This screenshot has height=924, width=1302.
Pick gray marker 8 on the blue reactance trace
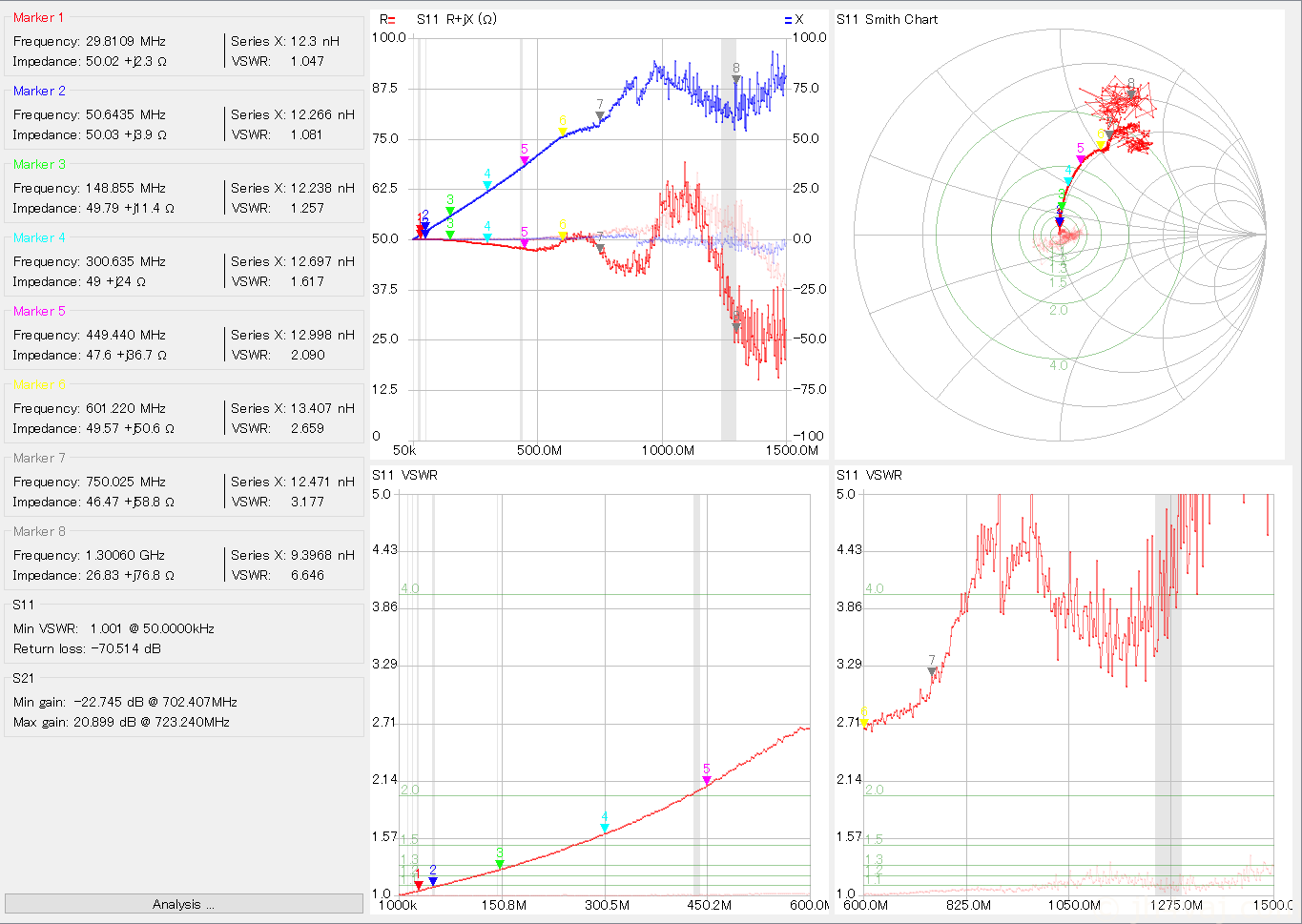[x=736, y=79]
